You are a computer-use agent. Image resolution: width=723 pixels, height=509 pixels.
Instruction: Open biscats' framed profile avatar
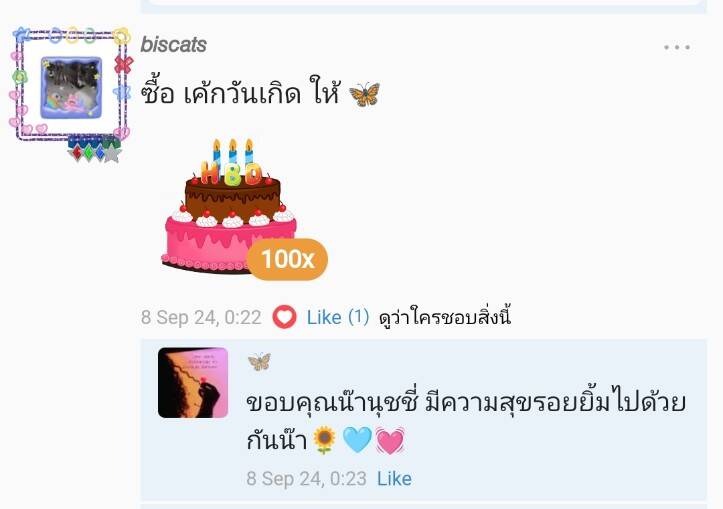(71, 88)
